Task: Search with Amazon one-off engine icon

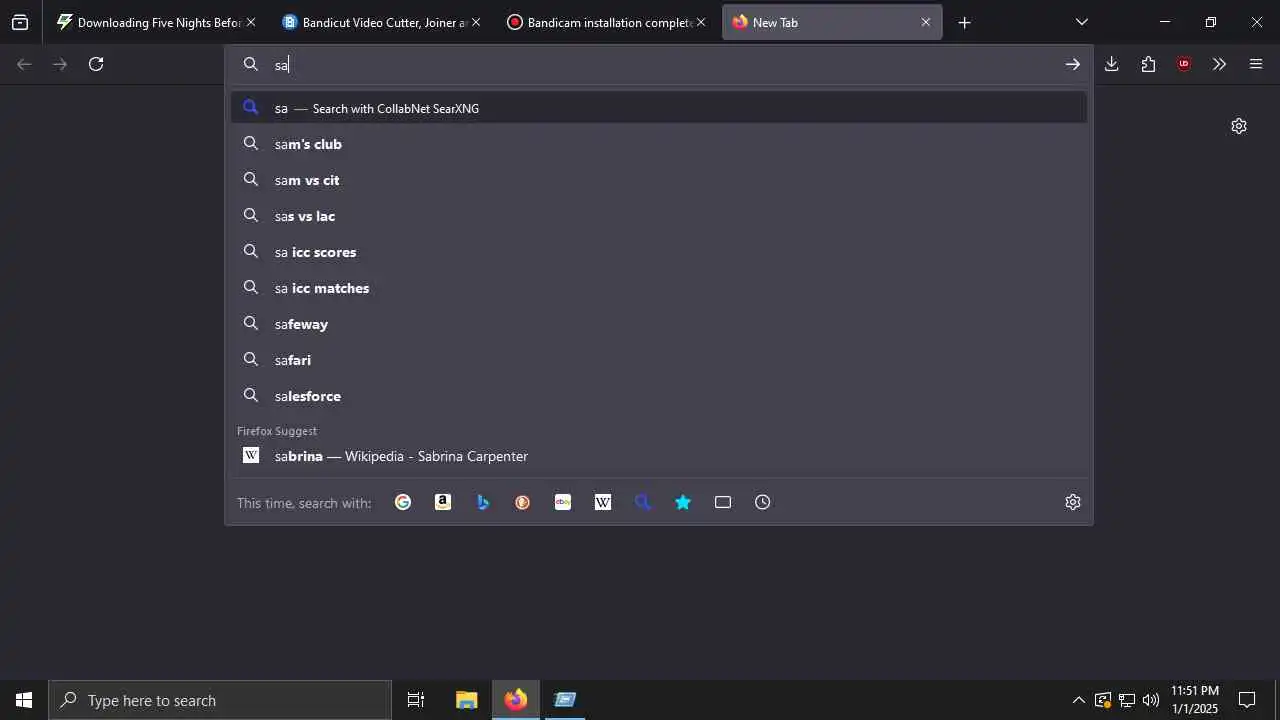Action: click(x=443, y=502)
